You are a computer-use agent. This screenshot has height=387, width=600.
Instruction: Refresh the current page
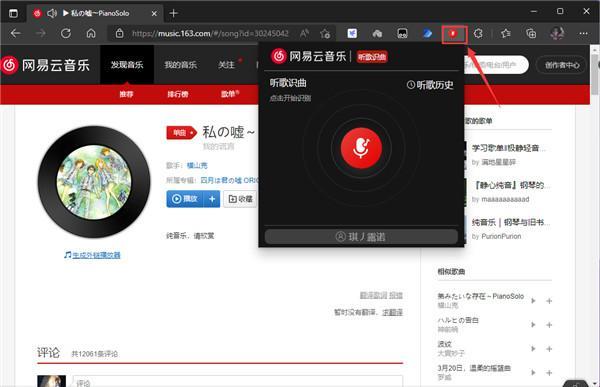pyautogui.click(x=66, y=34)
